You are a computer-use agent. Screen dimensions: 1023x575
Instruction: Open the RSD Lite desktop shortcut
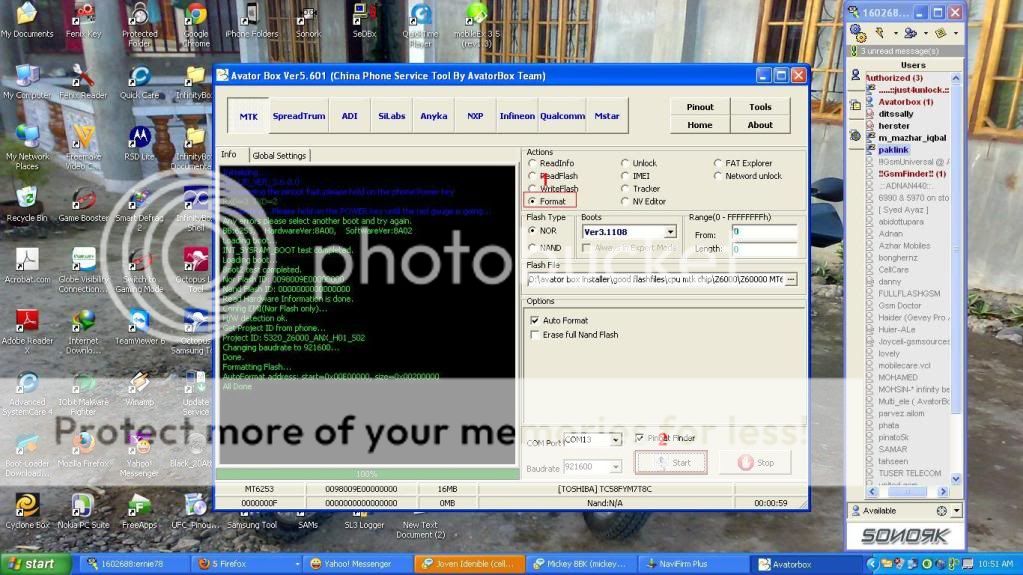click(x=139, y=138)
